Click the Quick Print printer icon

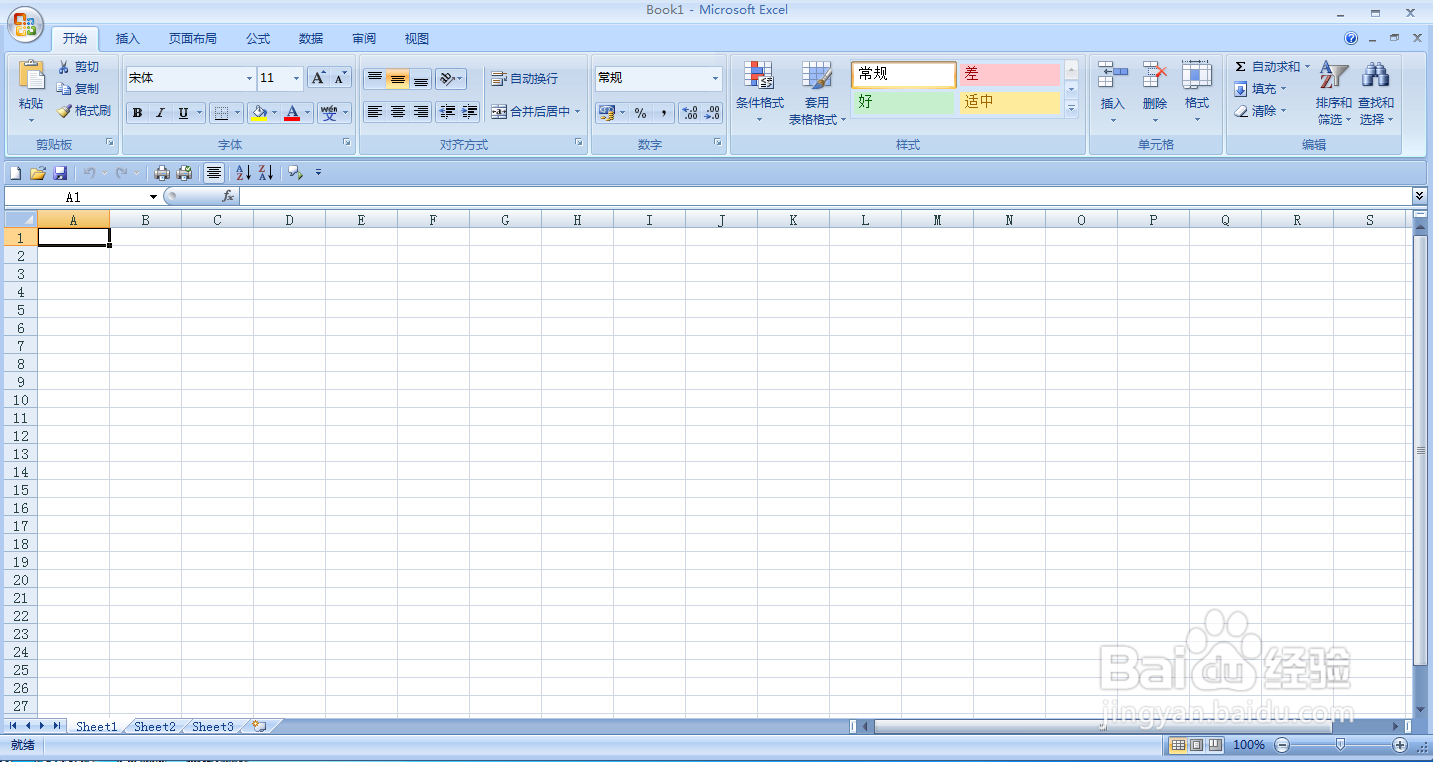tap(161, 173)
